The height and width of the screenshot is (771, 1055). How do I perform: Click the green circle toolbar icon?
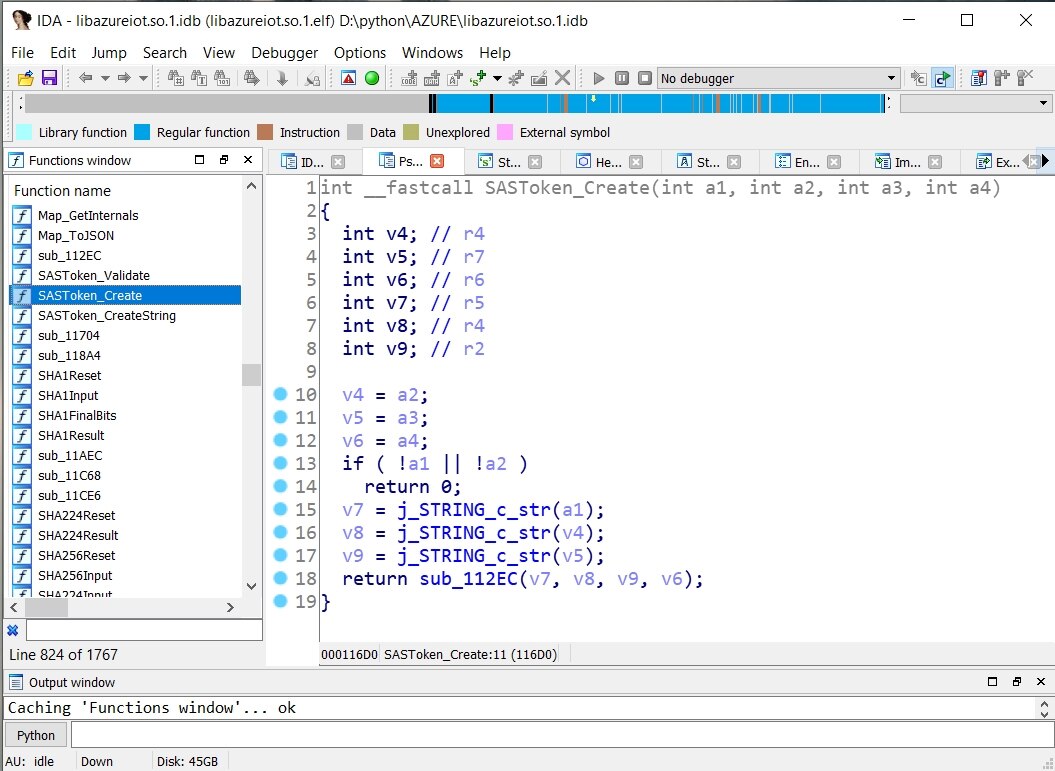(372, 78)
